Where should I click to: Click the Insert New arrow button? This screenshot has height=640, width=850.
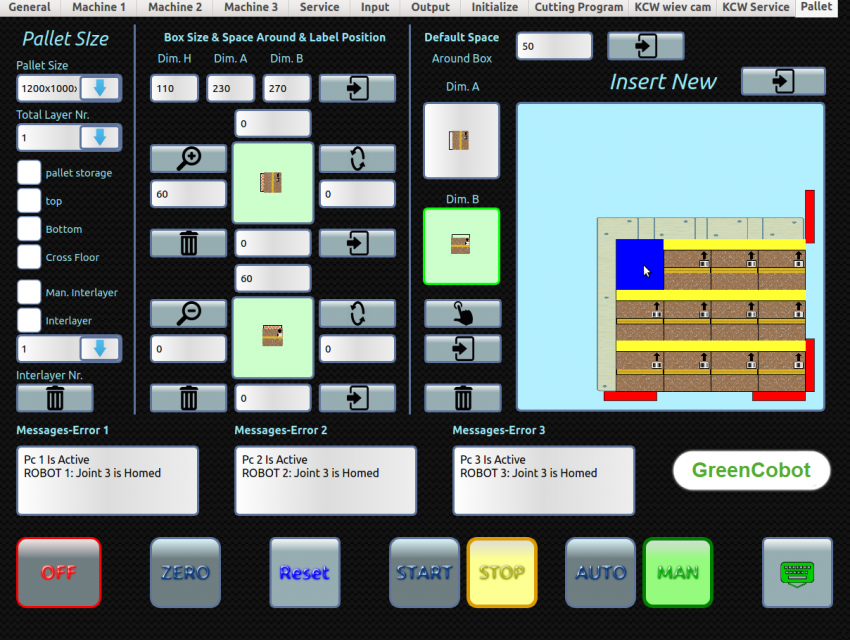pos(783,81)
